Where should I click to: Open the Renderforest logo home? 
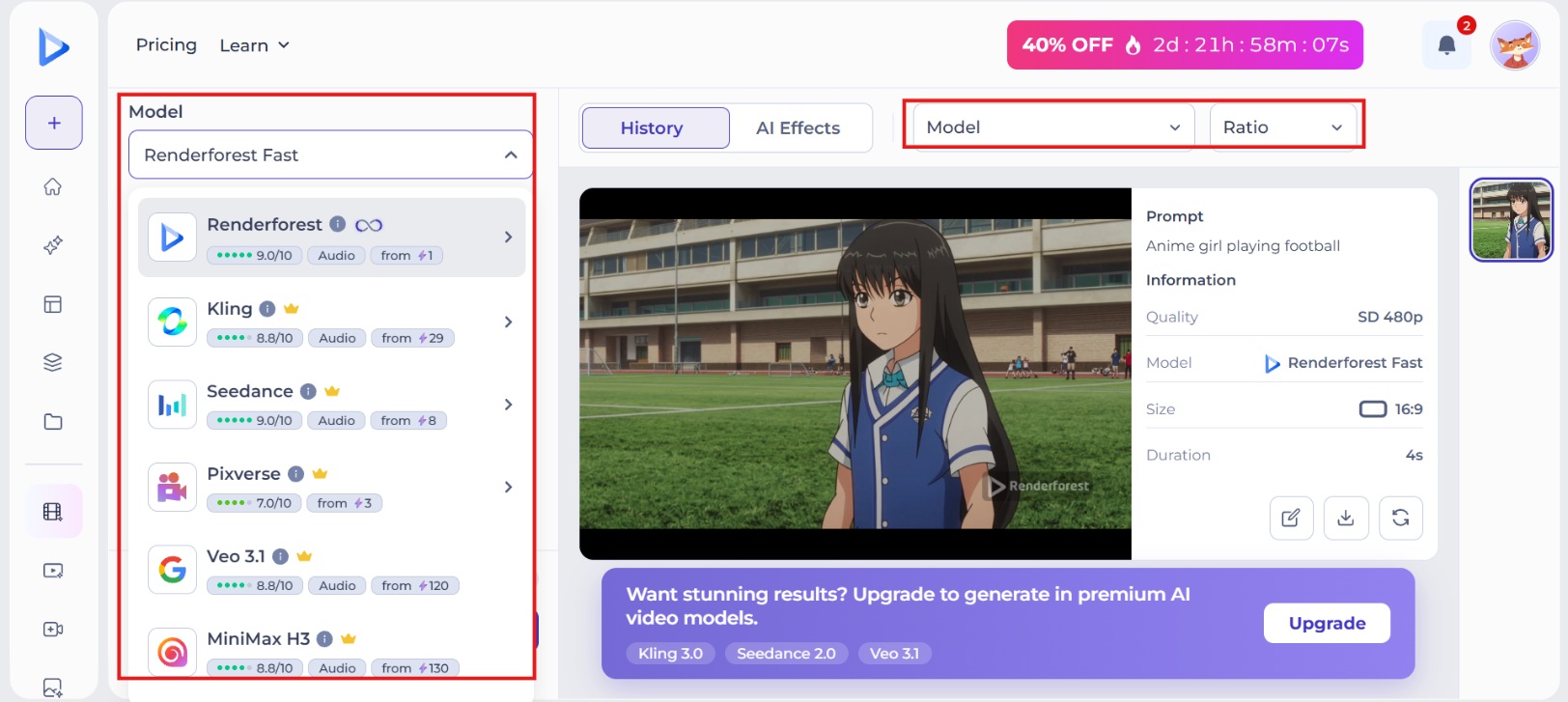(53, 46)
